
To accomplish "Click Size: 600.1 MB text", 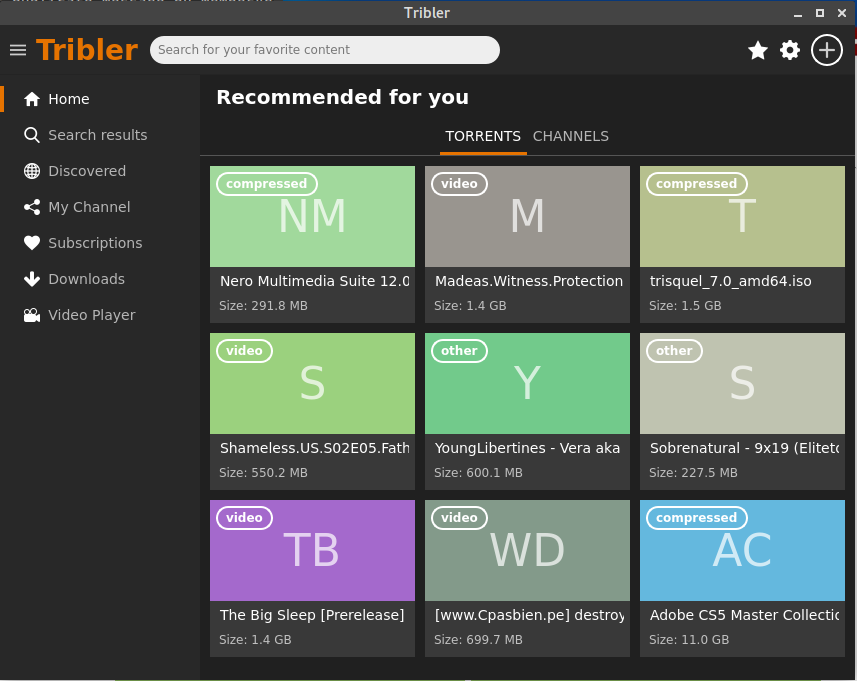I will coord(478,473).
